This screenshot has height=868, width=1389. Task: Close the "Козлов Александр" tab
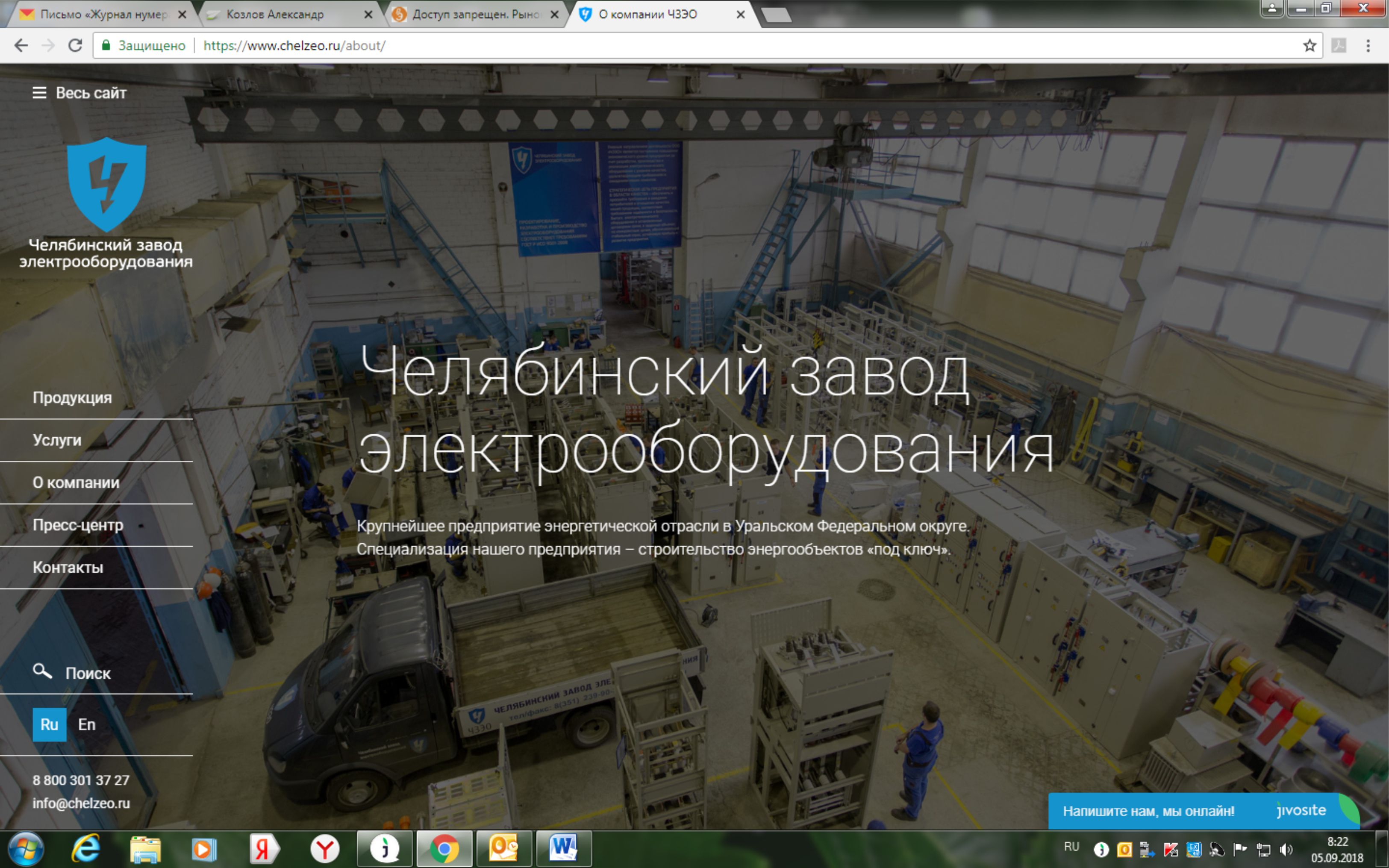[368, 15]
